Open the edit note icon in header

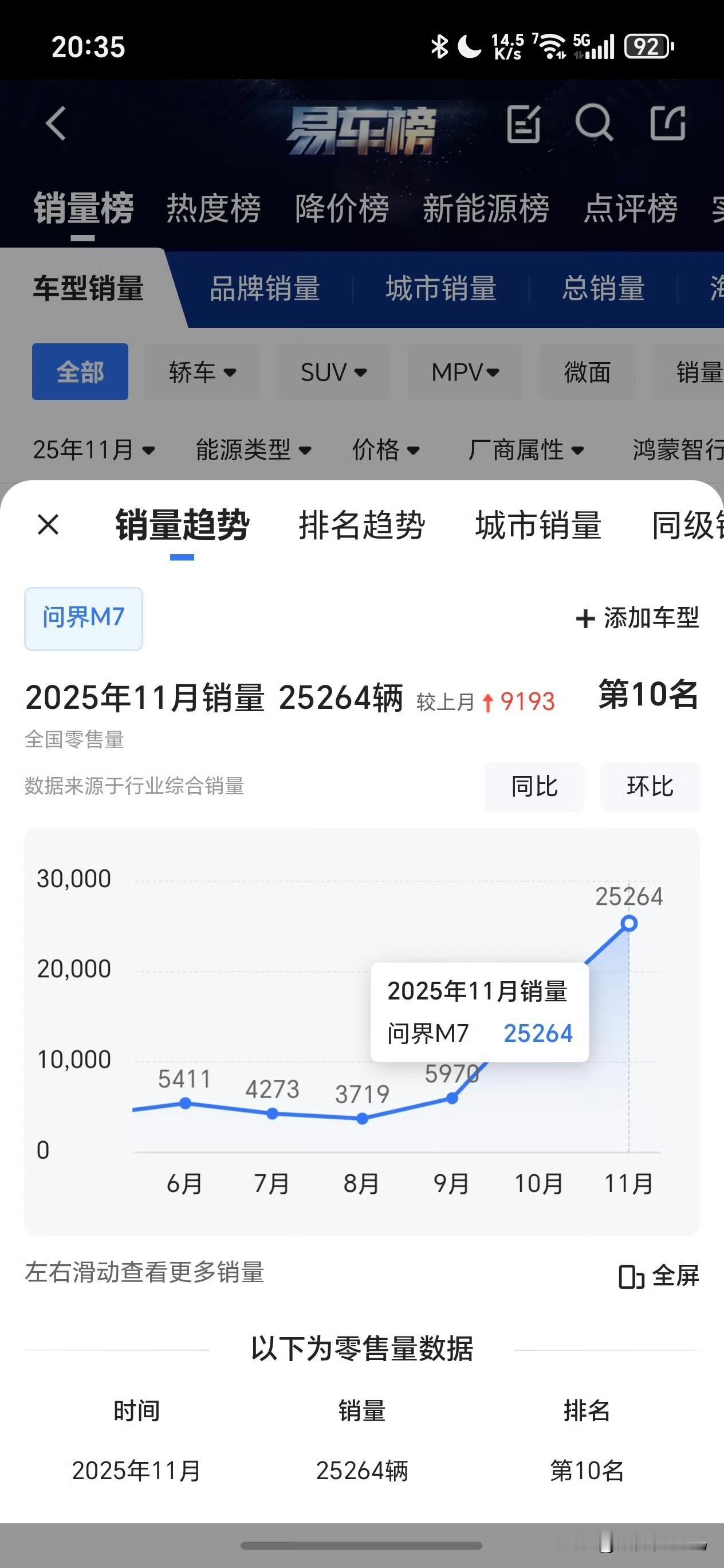pyautogui.click(x=523, y=123)
